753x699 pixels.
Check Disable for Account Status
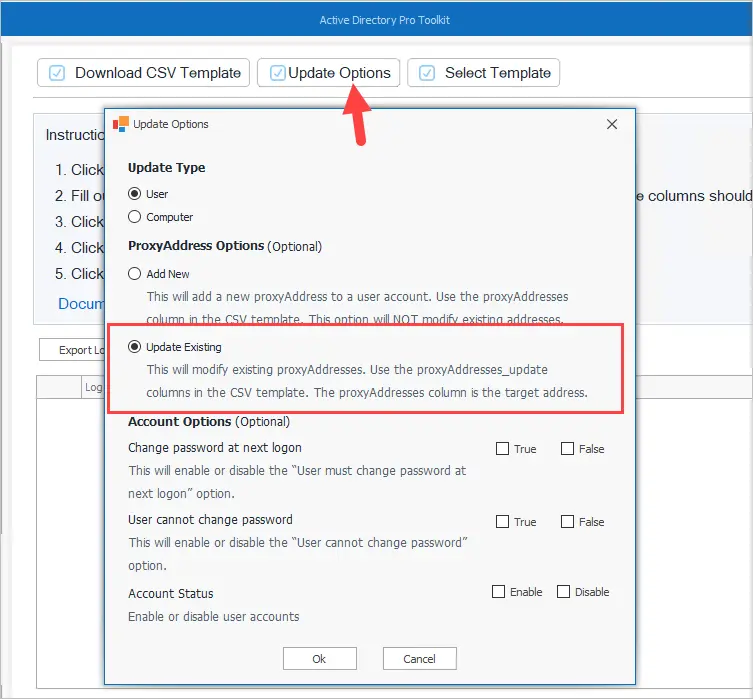point(563,591)
